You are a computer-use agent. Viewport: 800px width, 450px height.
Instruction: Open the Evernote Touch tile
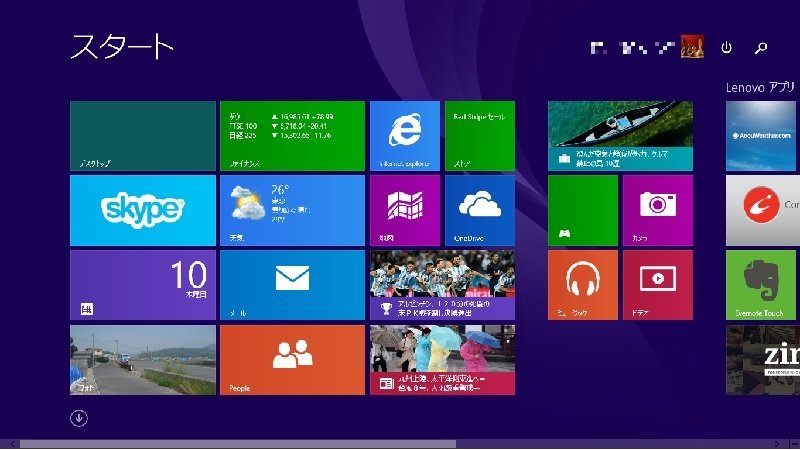(x=763, y=285)
